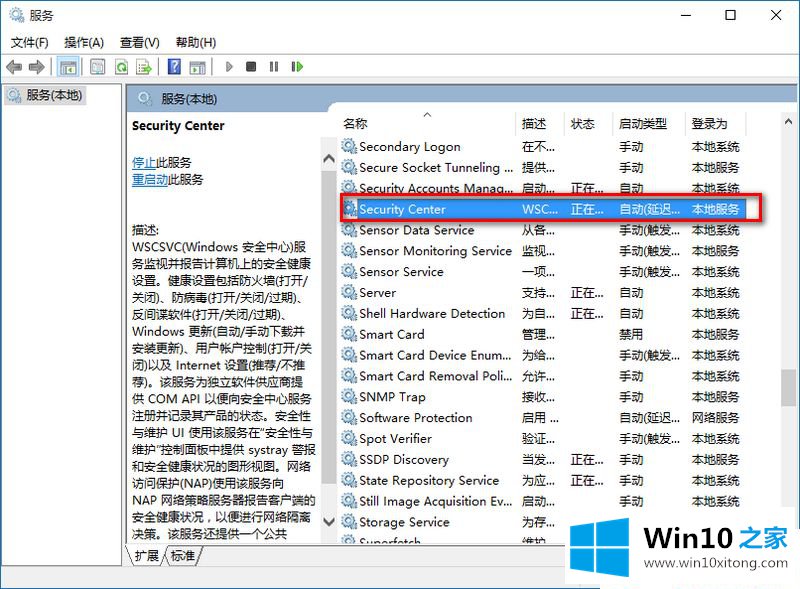Select the Smart Card Device Enum service
The width and height of the screenshot is (800, 589).
[x=435, y=355]
